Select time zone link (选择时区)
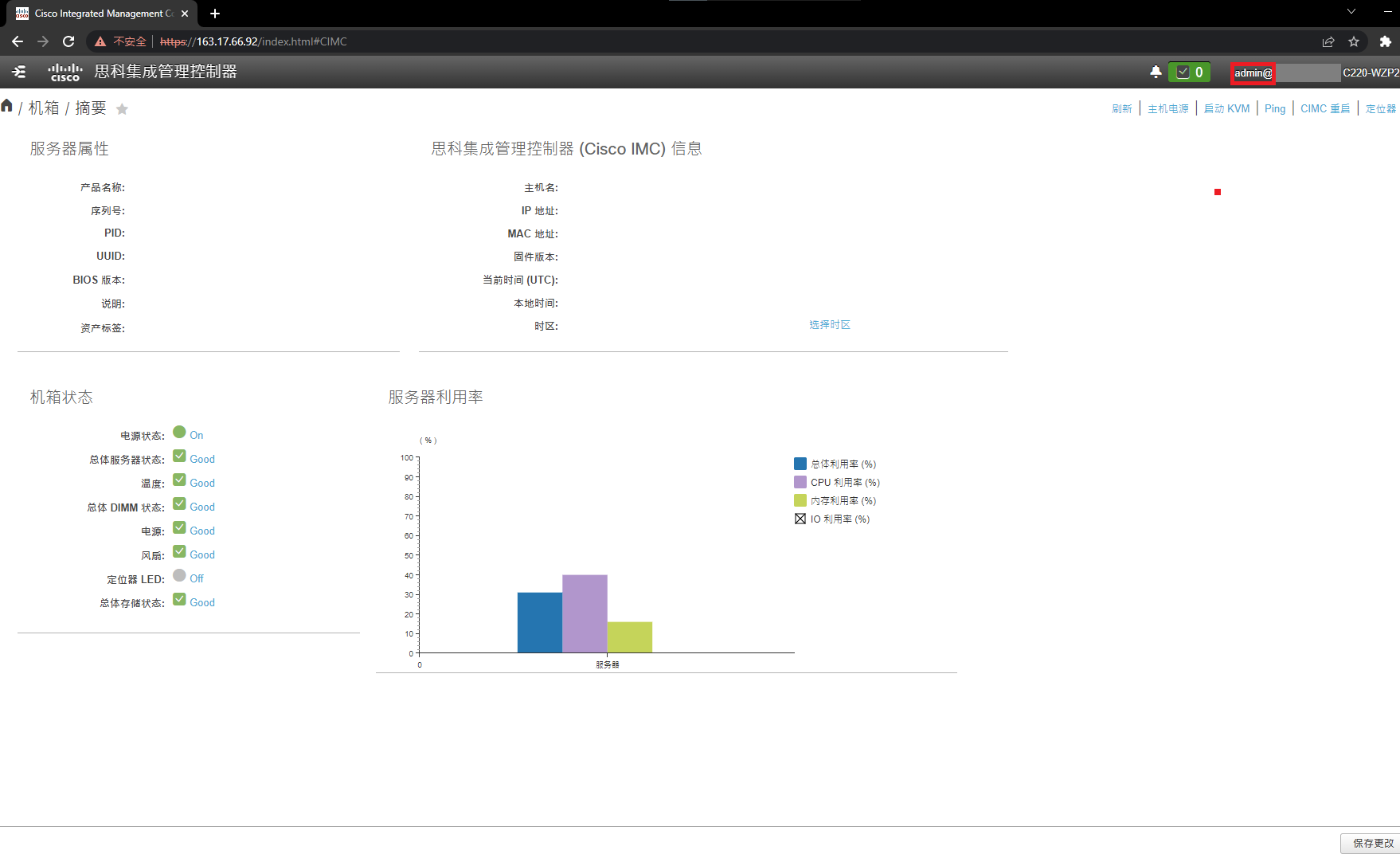The width and height of the screenshot is (1400, 858). 830,325
